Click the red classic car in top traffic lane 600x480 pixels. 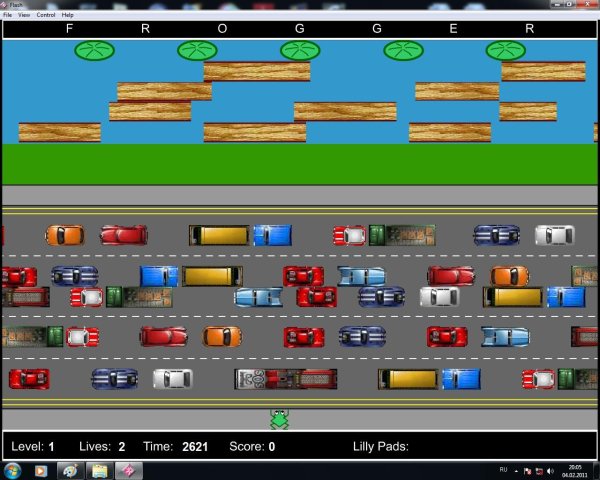[124, 235]
